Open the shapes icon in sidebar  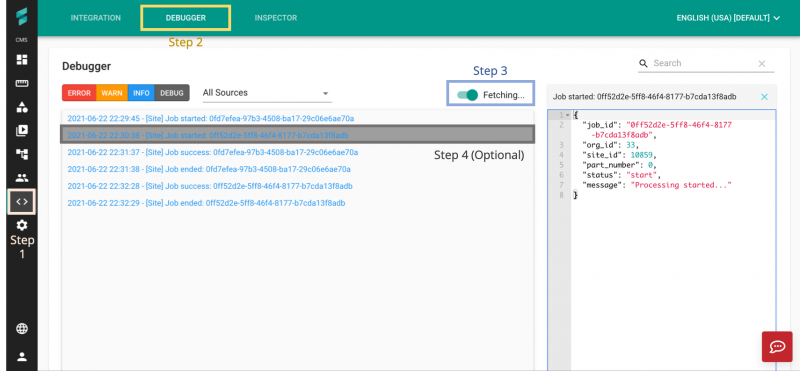click(x=22, y=107)
